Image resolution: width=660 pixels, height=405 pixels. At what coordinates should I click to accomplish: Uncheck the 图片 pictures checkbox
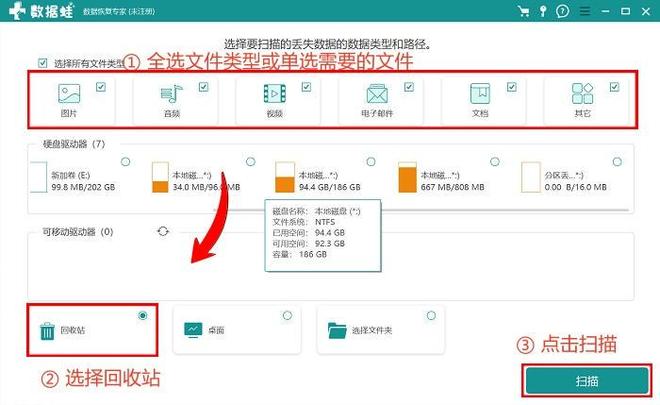(x=101, y=87)
